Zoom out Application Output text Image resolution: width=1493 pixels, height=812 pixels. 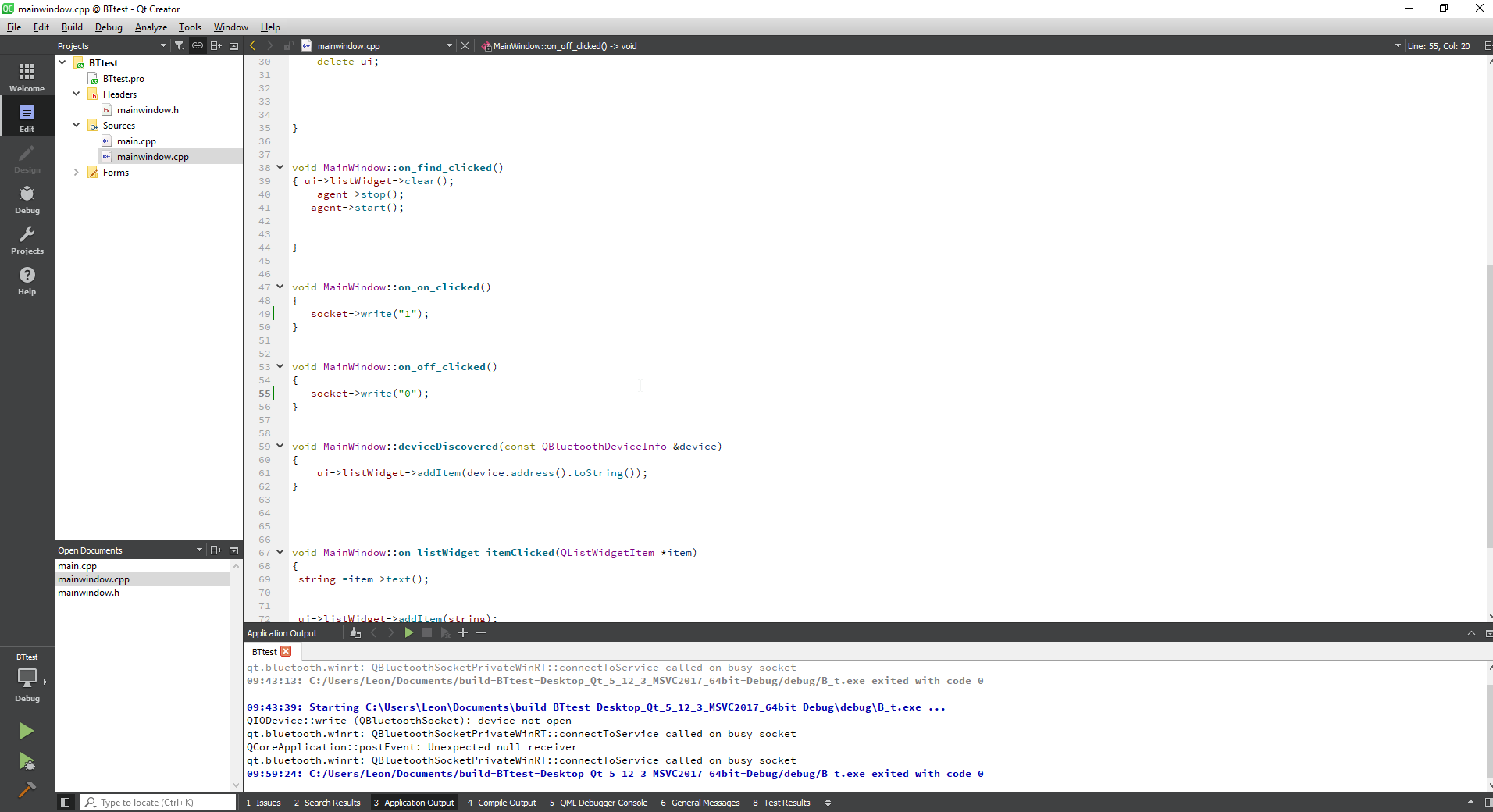(x=481, y=632)
